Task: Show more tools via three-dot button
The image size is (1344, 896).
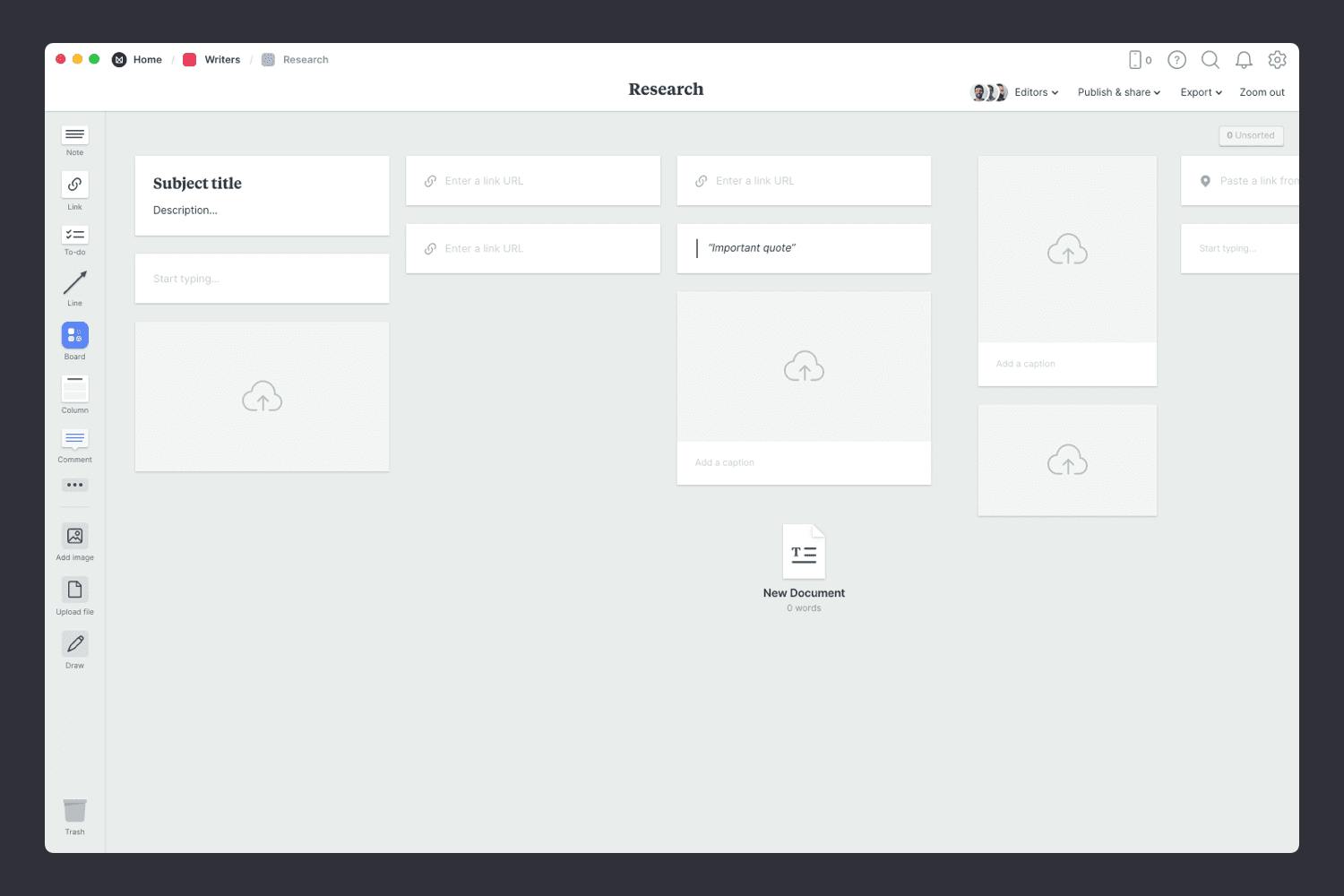Action: click(x=74, y=485)
